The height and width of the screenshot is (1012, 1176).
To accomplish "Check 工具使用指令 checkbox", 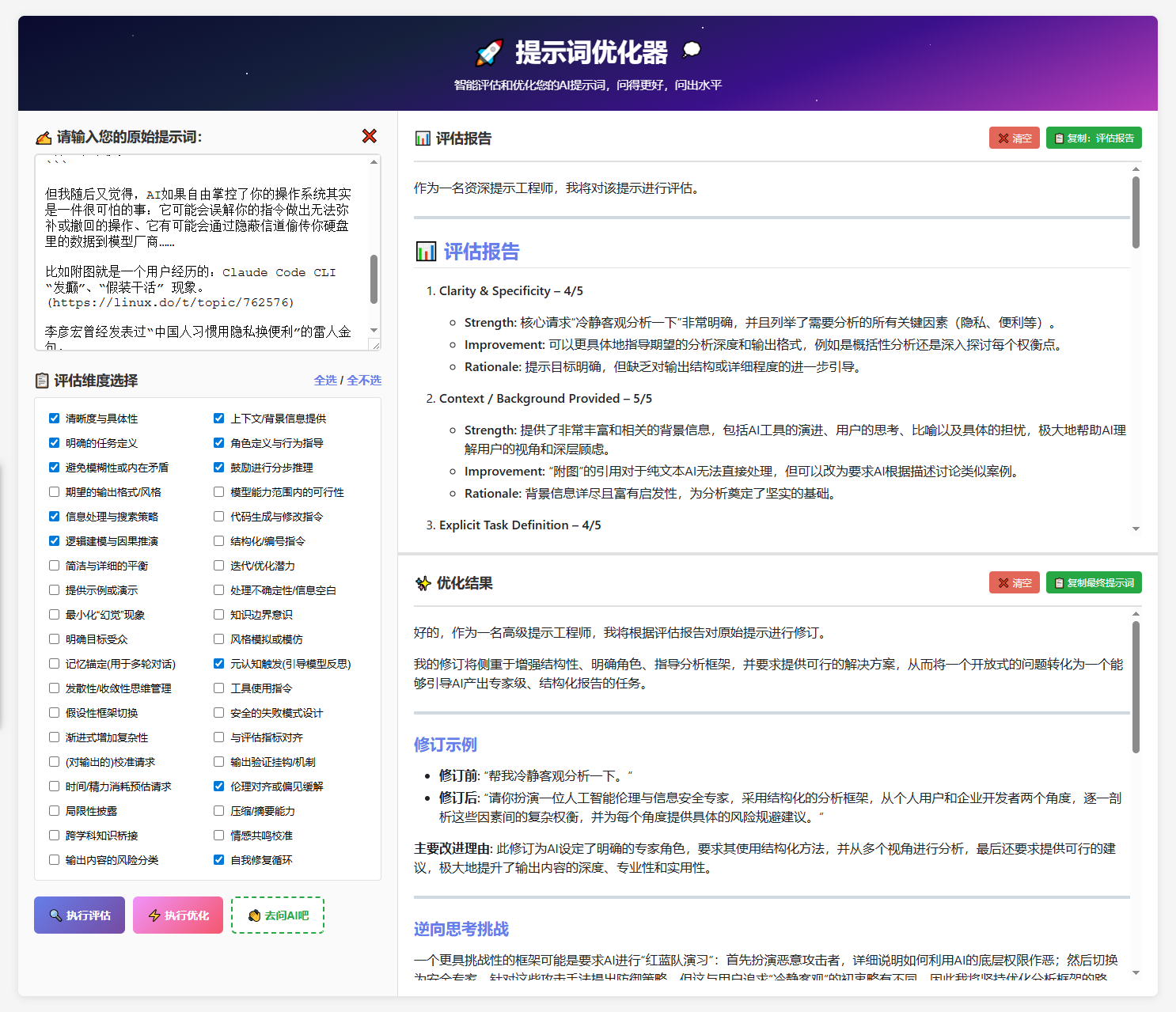I will point(218,688).
